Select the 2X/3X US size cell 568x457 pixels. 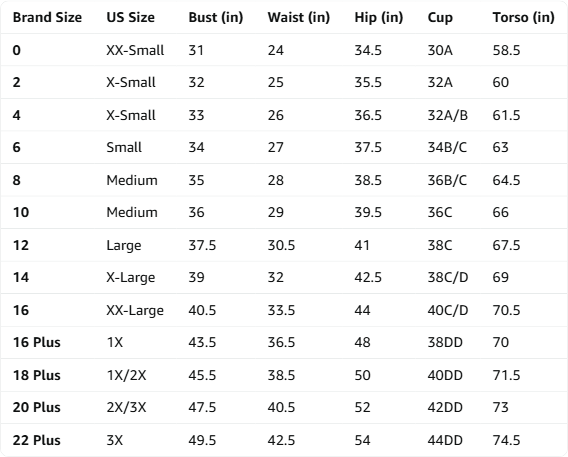click(126, 407)
